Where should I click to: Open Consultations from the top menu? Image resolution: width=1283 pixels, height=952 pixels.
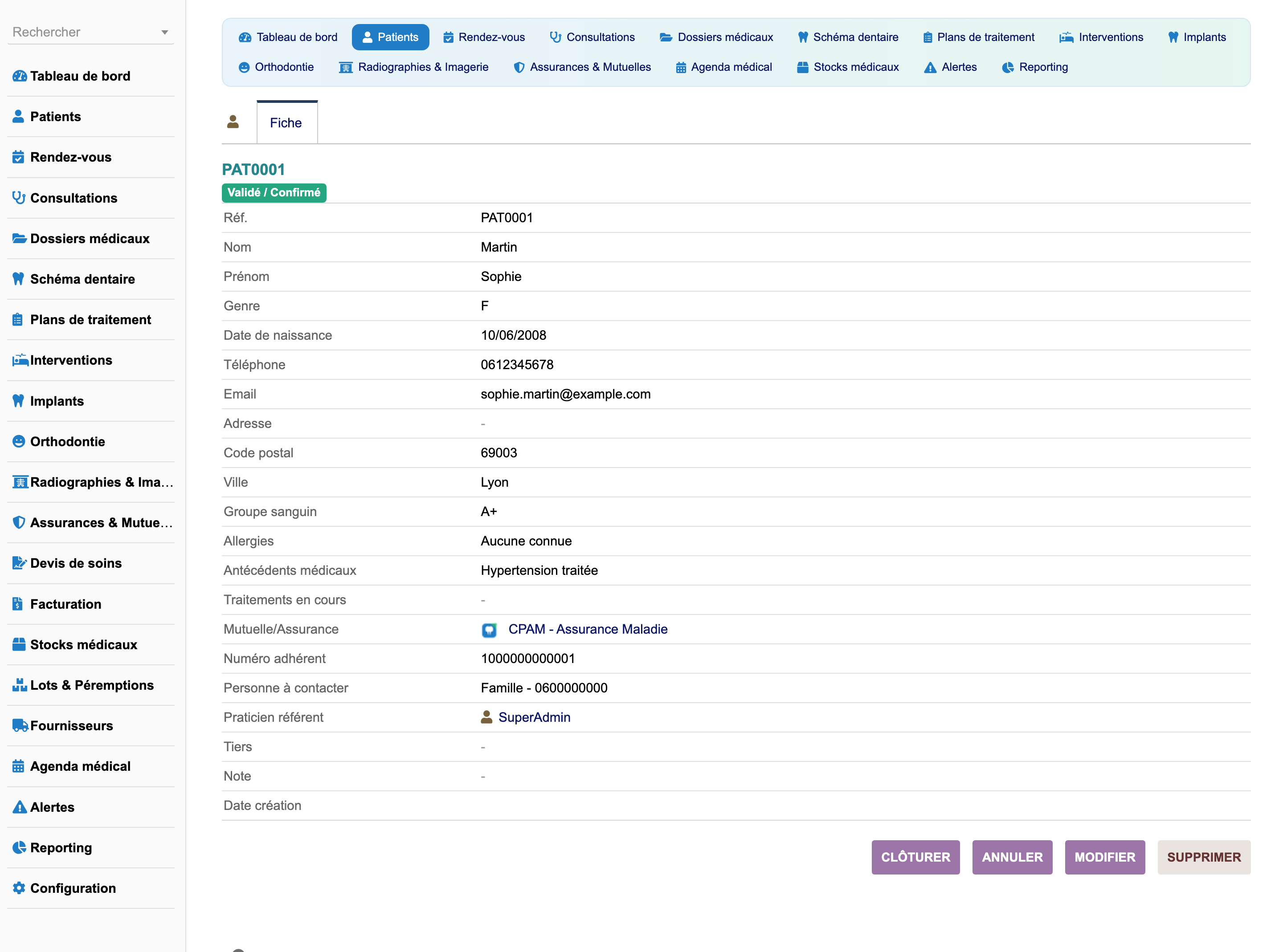pos(592,37)
